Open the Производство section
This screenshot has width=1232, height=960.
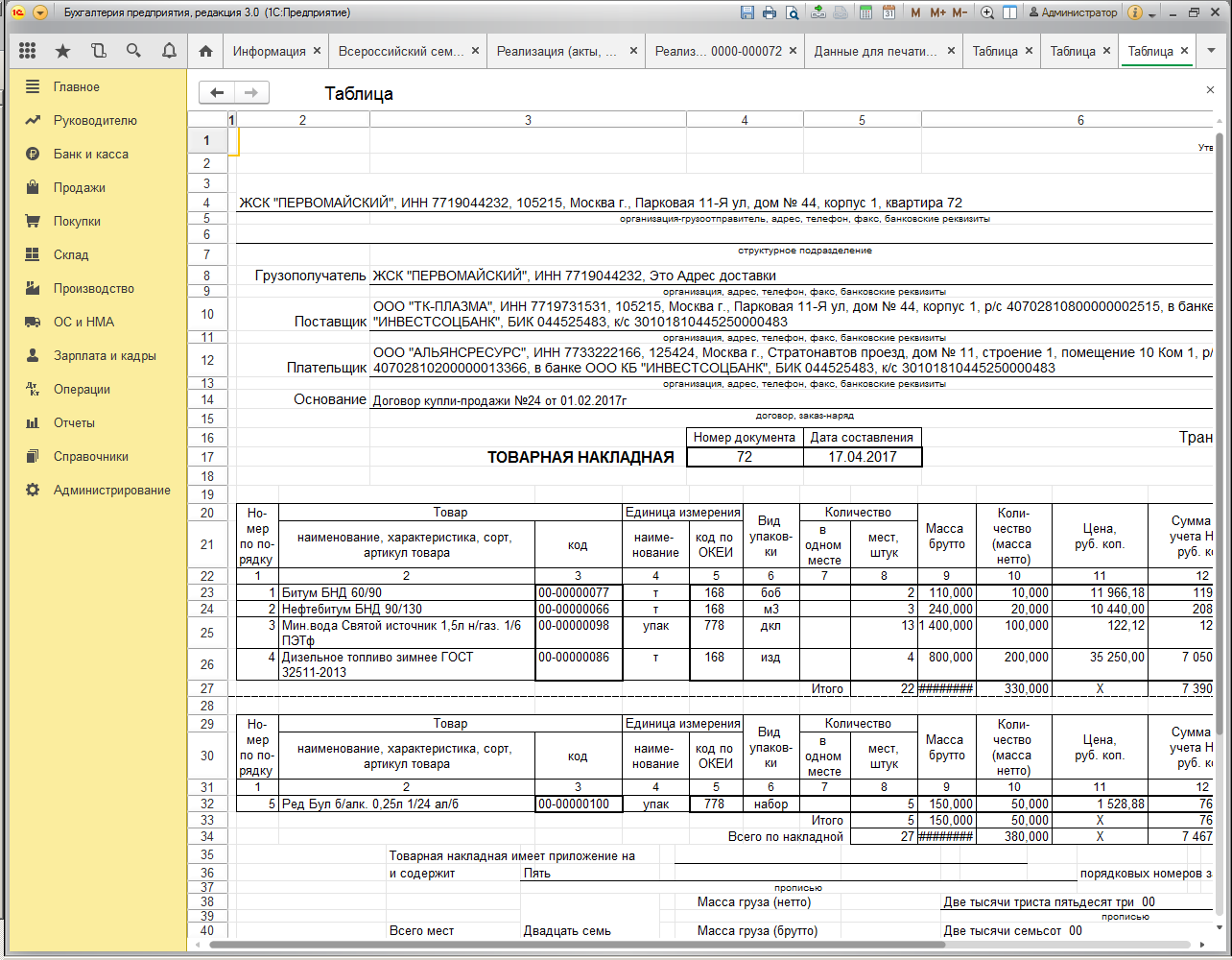94,288
